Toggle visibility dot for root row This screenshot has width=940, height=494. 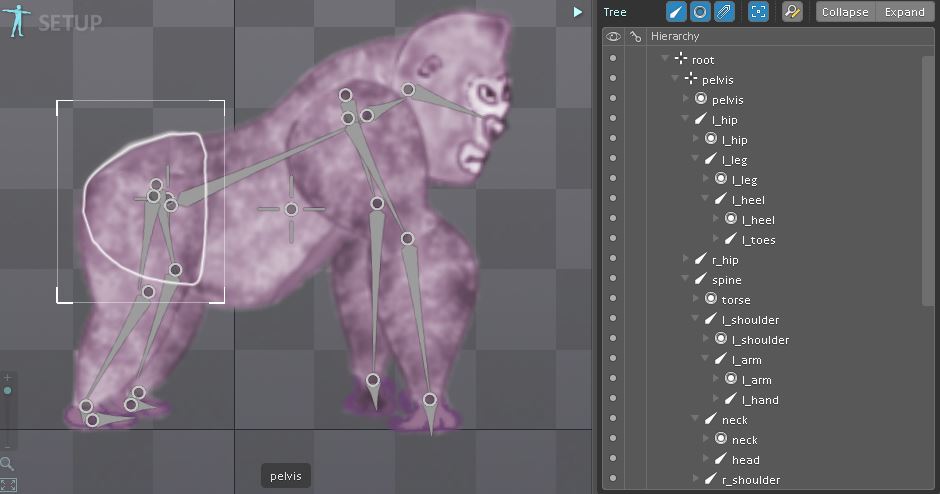613,59
